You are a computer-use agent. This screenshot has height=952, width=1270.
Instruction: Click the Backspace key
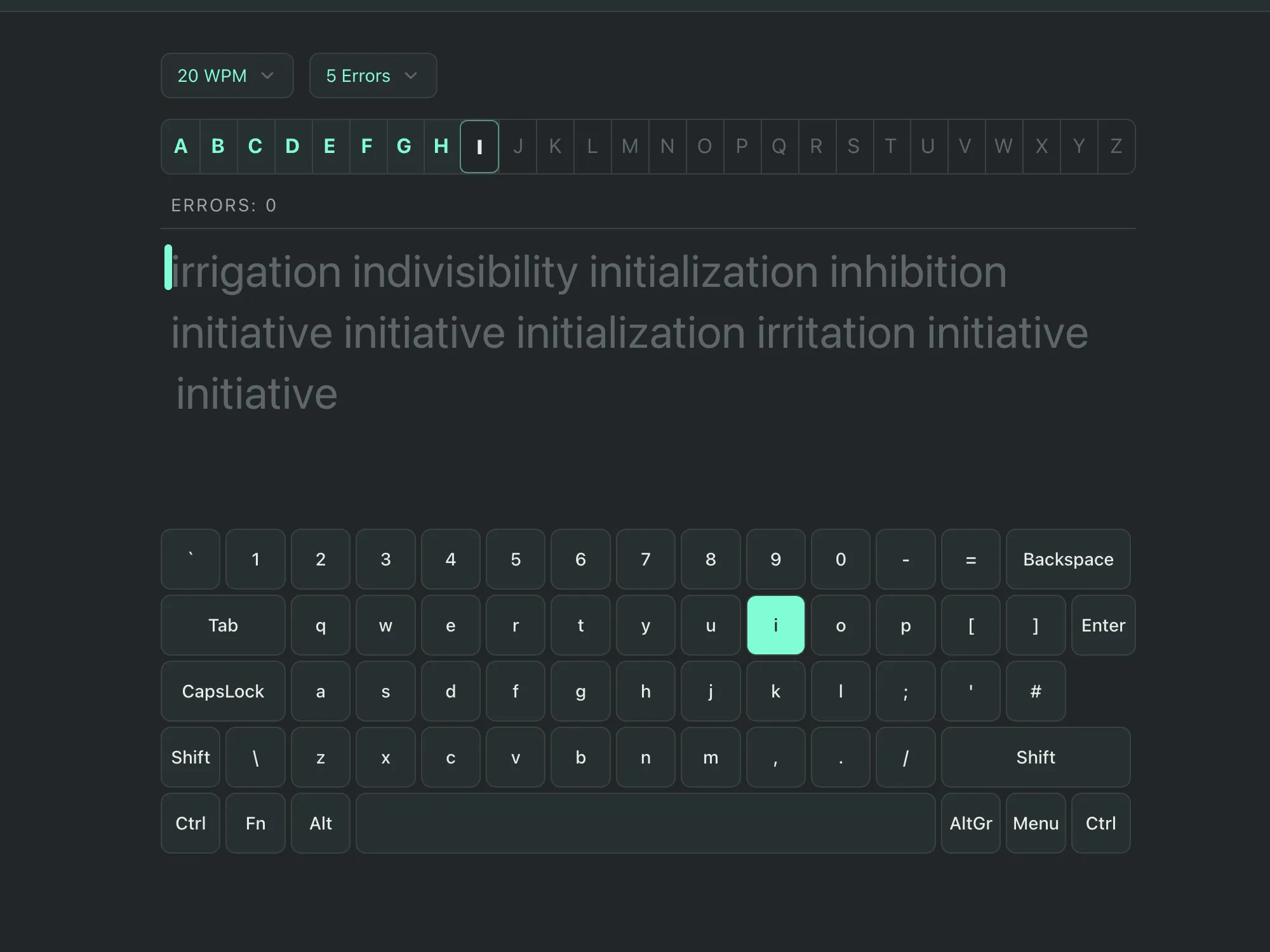click(x=1067, y=559)
